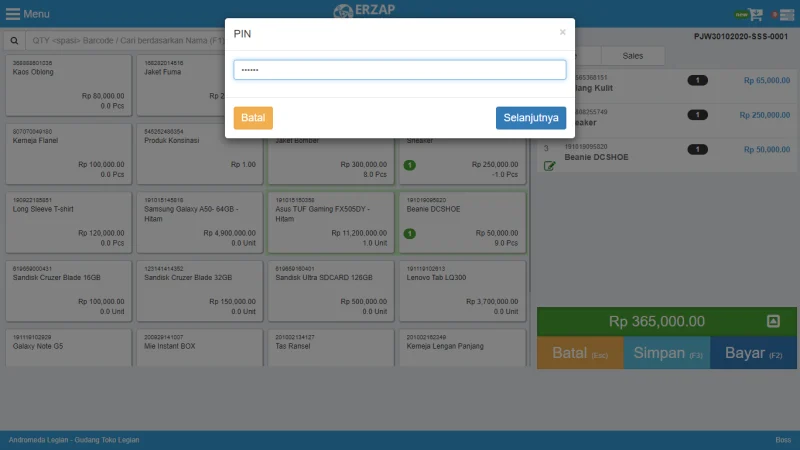The height and width of the screenshot is (450, 800).
Task: Click the search magnifier icon
Action: tap(15, 41)
